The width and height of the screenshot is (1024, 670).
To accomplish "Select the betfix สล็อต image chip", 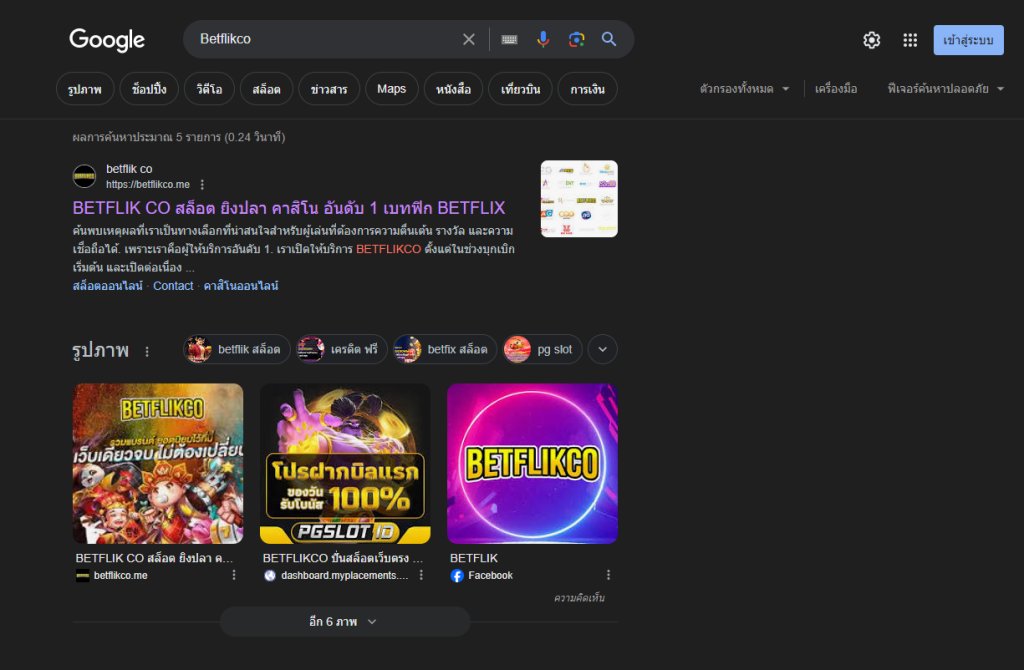I will pyautogui.click(x=445, y=349).
